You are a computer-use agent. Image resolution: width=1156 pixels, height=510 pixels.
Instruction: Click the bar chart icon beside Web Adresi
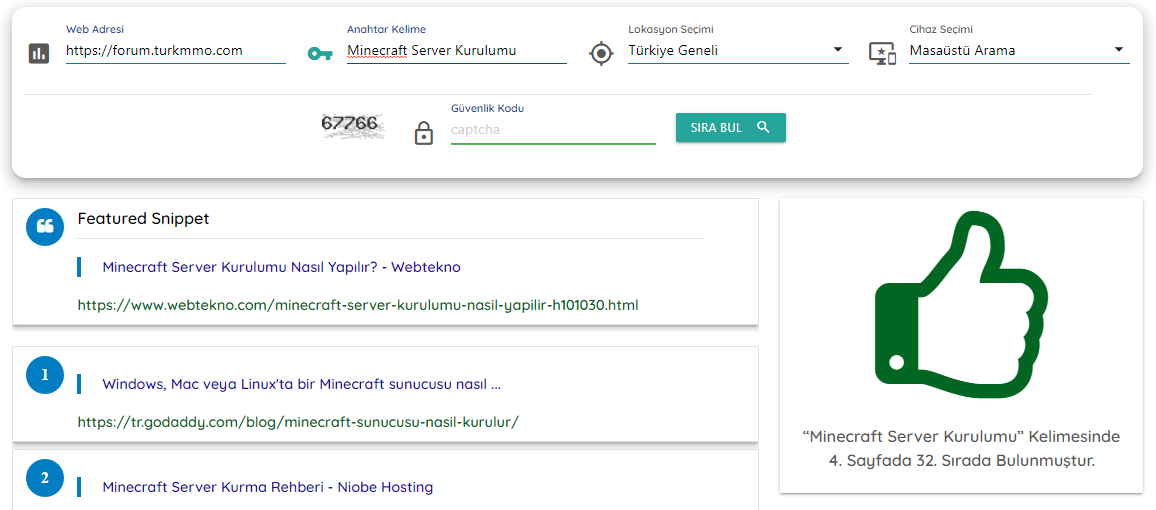click(38, 54)
